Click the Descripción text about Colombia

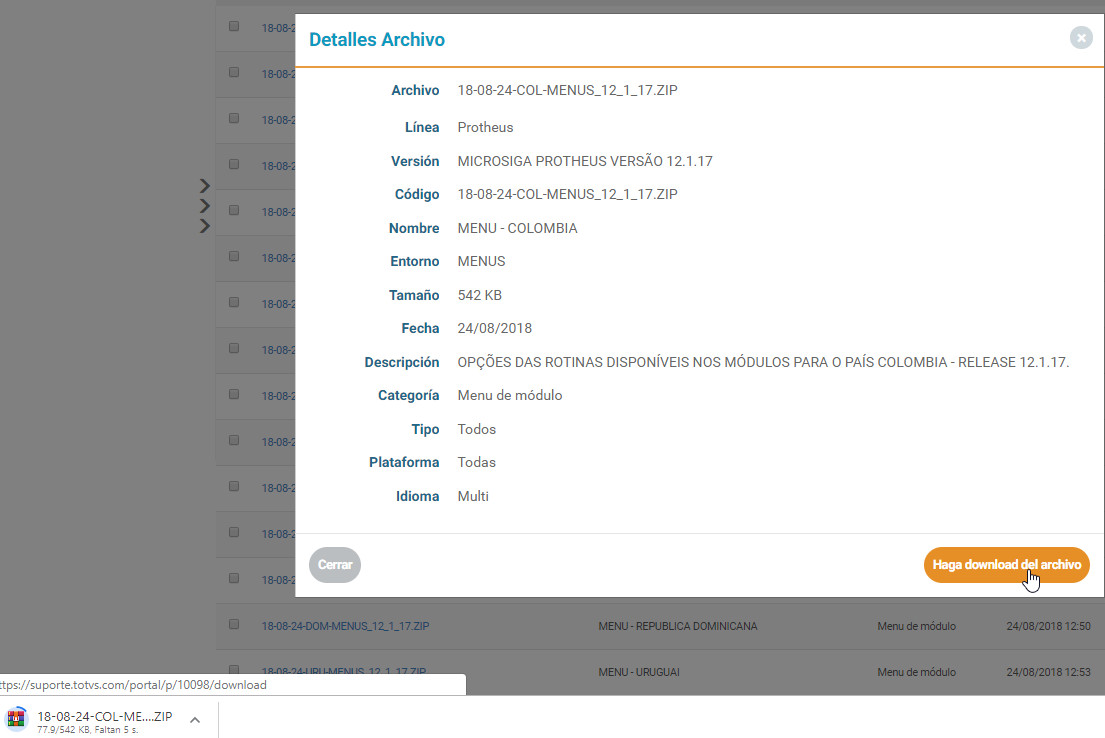[763, 362]
